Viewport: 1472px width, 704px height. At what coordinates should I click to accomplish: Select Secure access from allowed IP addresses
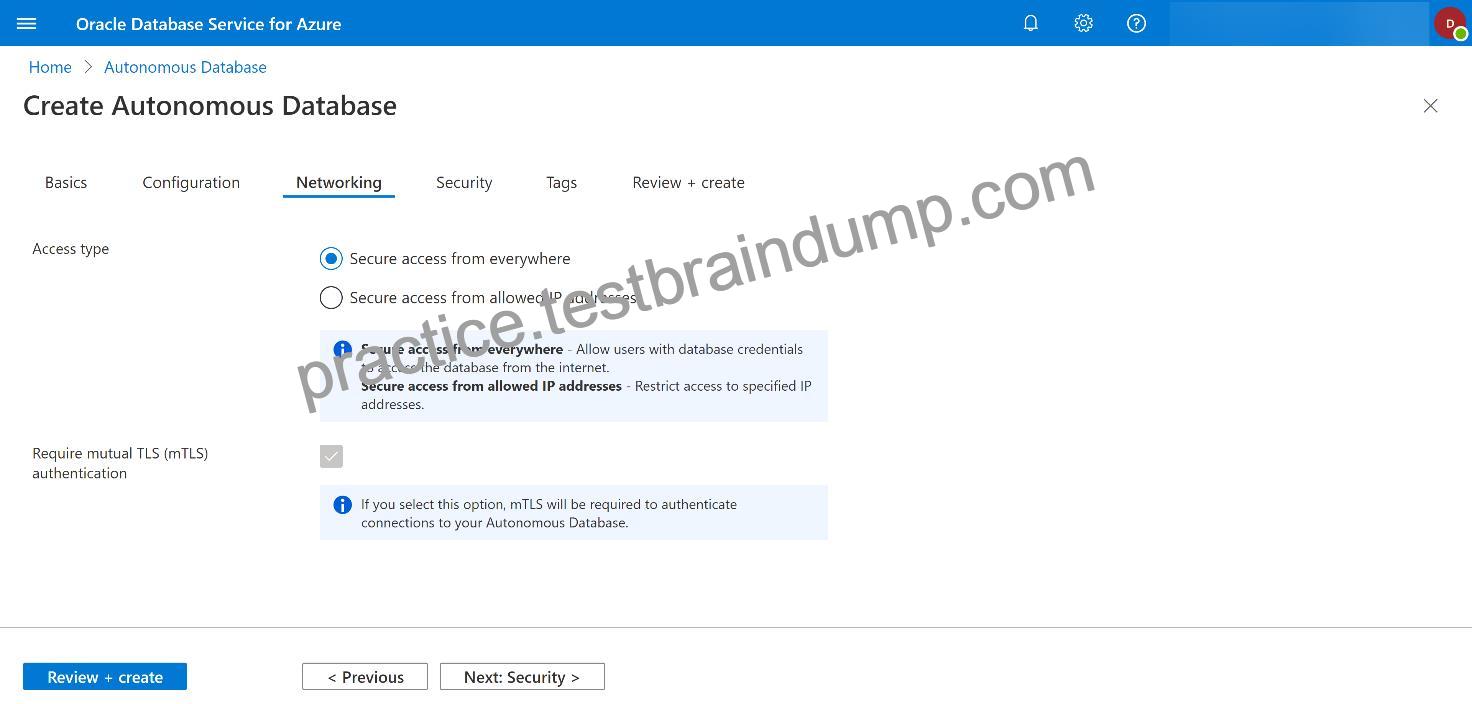click(331, 298)
